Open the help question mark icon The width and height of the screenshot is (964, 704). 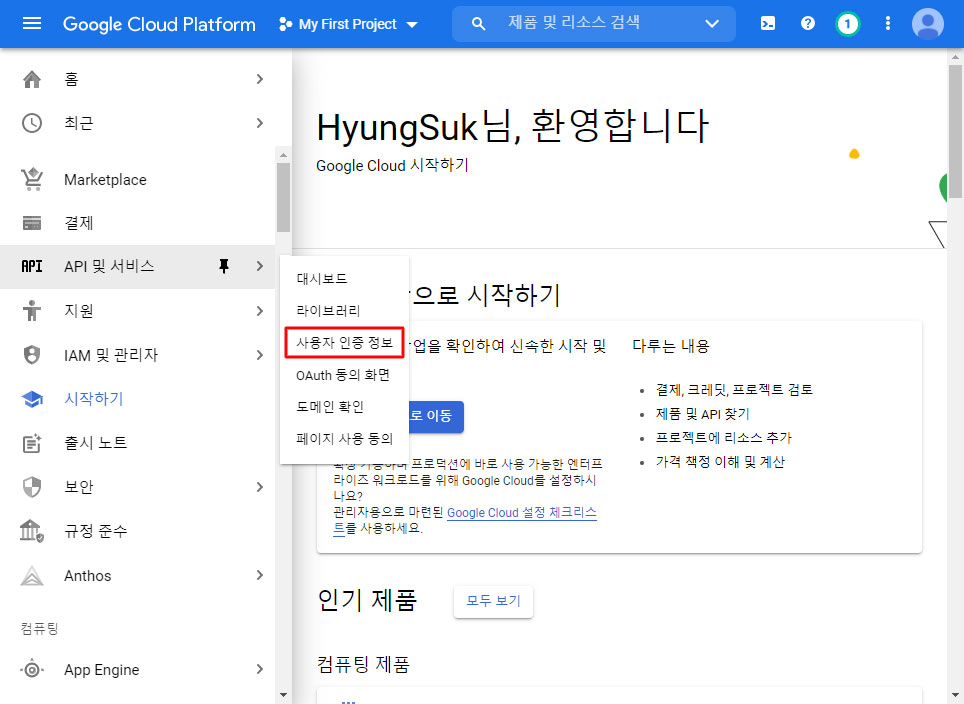pos(808,23)
